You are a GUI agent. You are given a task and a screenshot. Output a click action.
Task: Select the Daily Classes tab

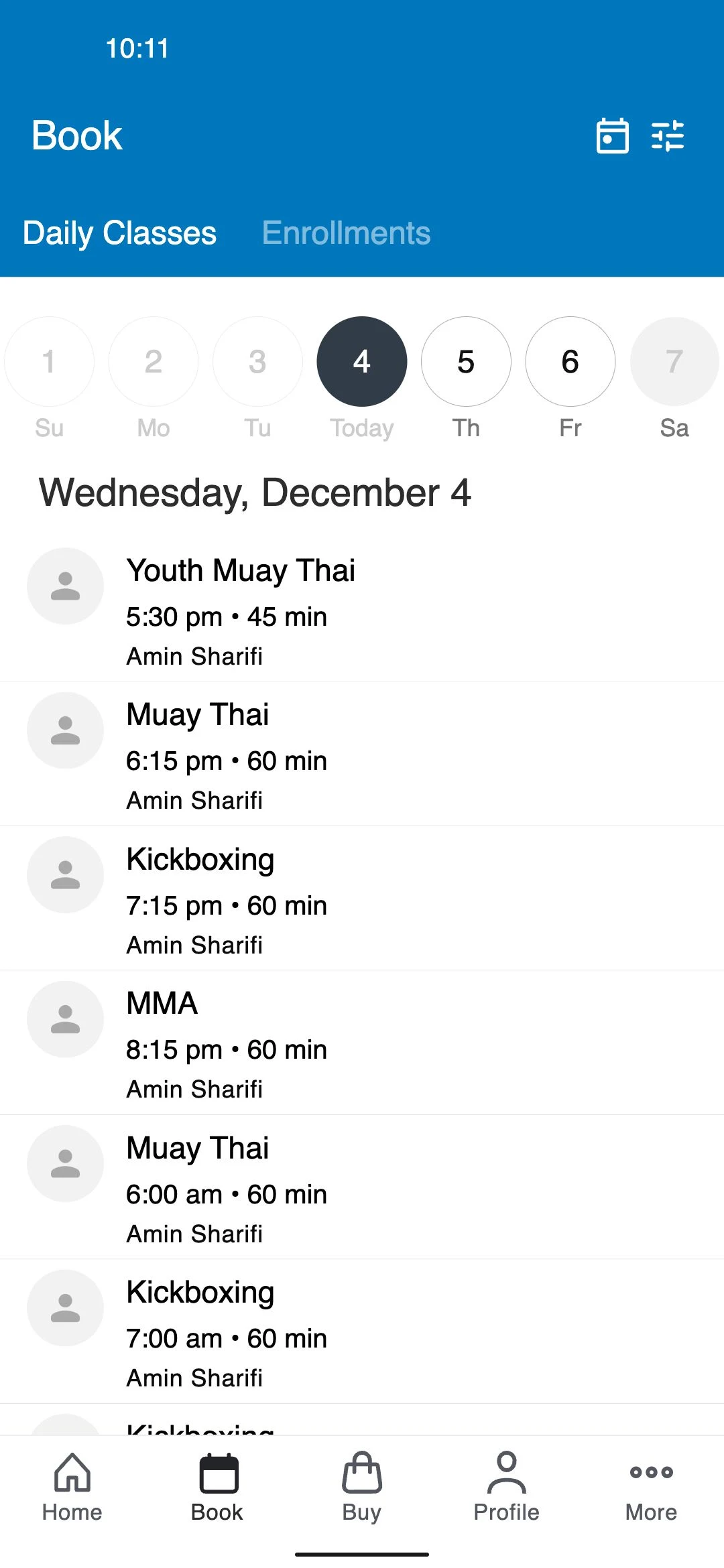[x=119, y=233]
